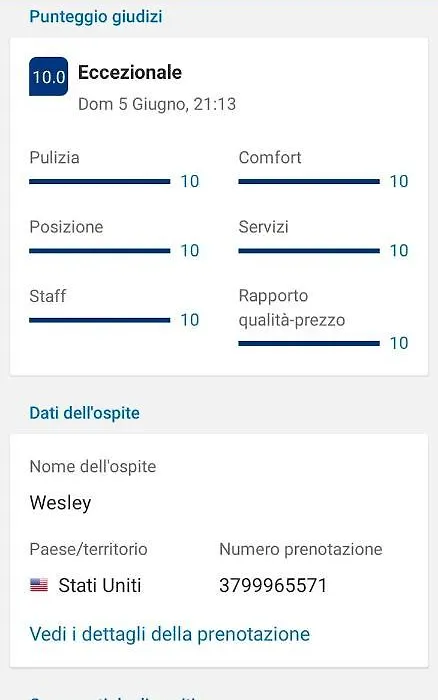Viewport: 438px width, 700px height.
Task: Click the Staff rating bar
Action: (x=100, y=320)
